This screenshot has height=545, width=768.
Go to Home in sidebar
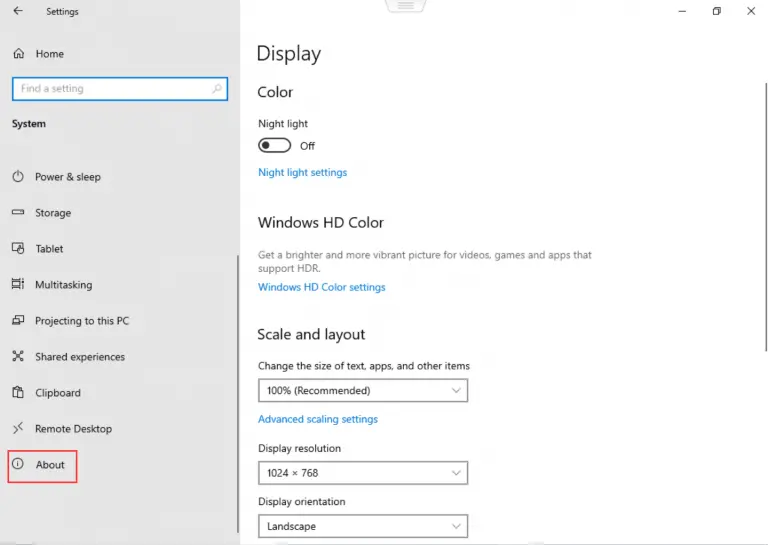[x=49, y=54]
